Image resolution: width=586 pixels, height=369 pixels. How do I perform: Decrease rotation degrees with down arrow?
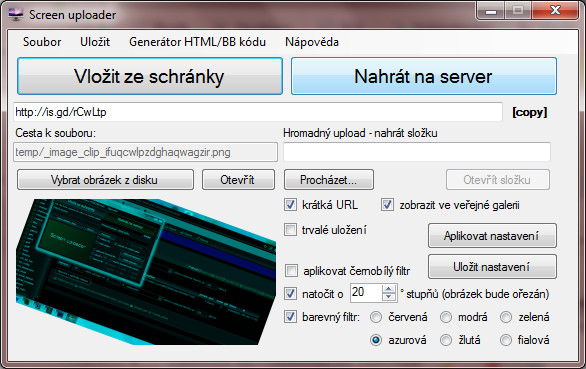tap(389, 297)
